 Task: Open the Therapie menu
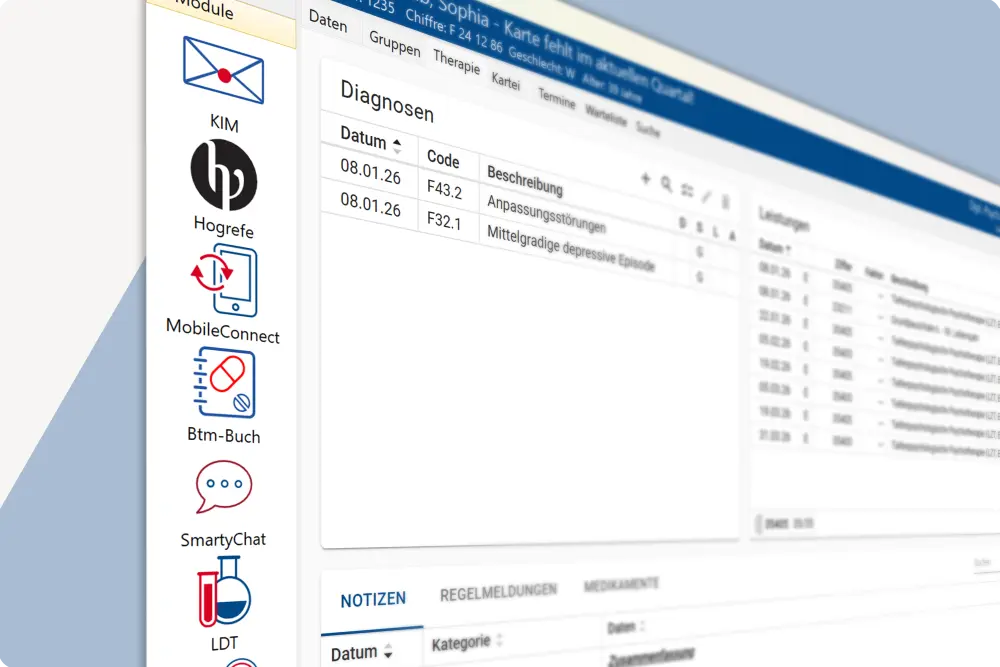[x=457, y=62]
